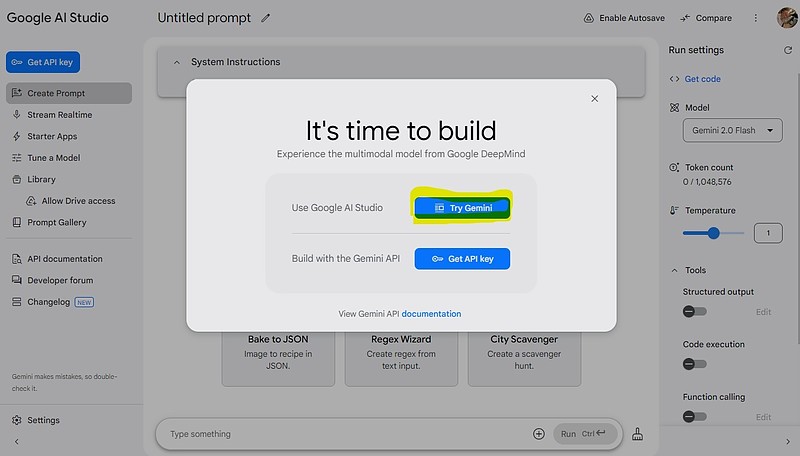Viewport: 800px width, 456px height.
Task: Click the API documentation sidebar item
Action: [69, 259]
